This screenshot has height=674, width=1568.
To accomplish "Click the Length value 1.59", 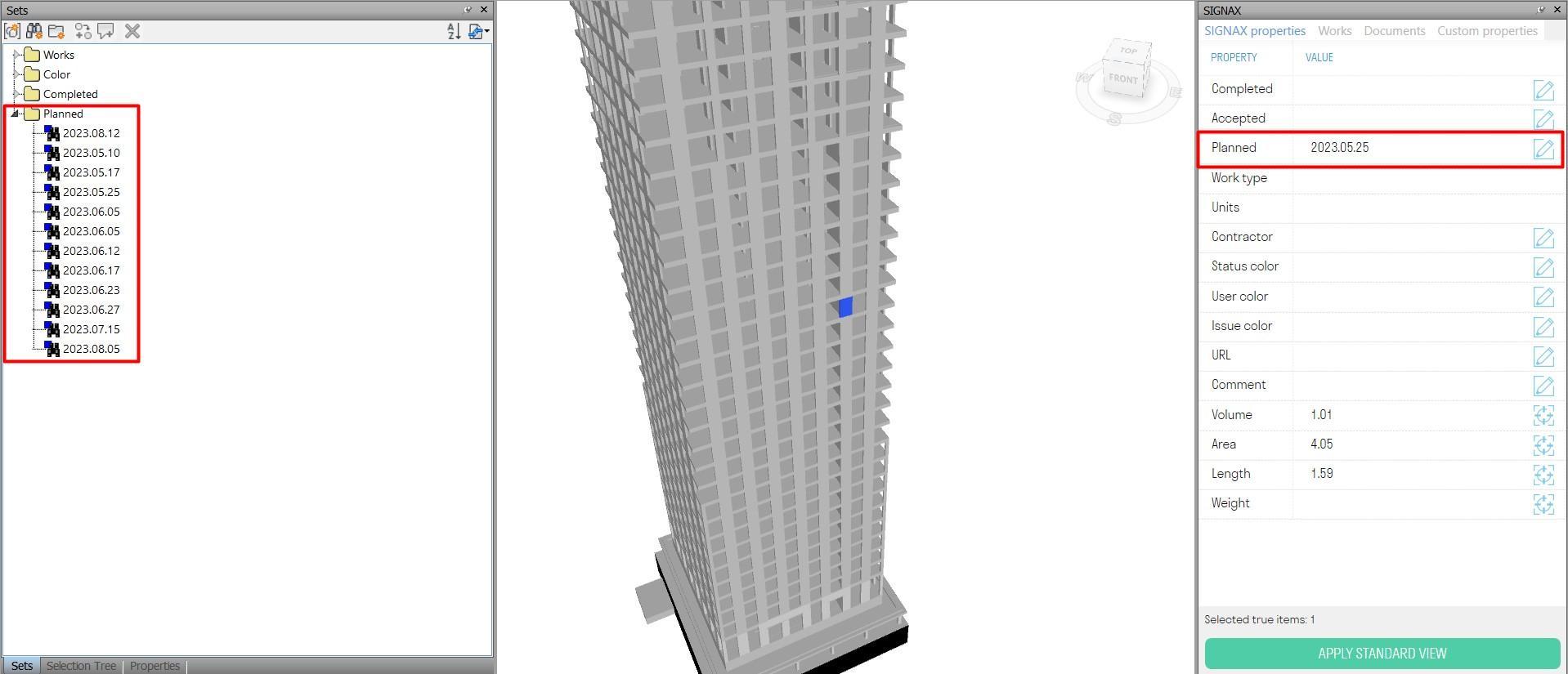I will (1321, 474).
